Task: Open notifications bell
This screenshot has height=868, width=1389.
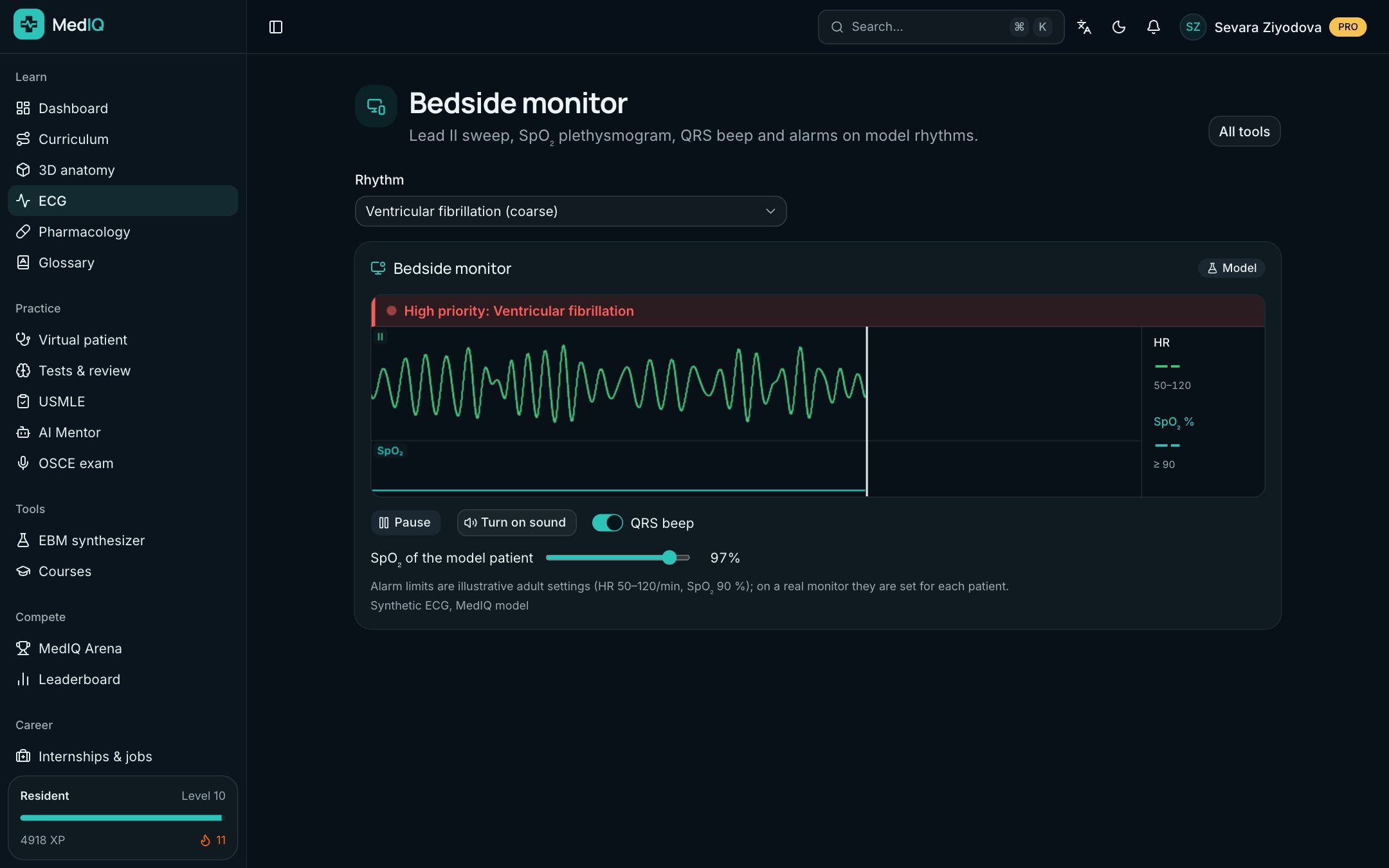Action: pyautogui.click(x=1154, y=27)
